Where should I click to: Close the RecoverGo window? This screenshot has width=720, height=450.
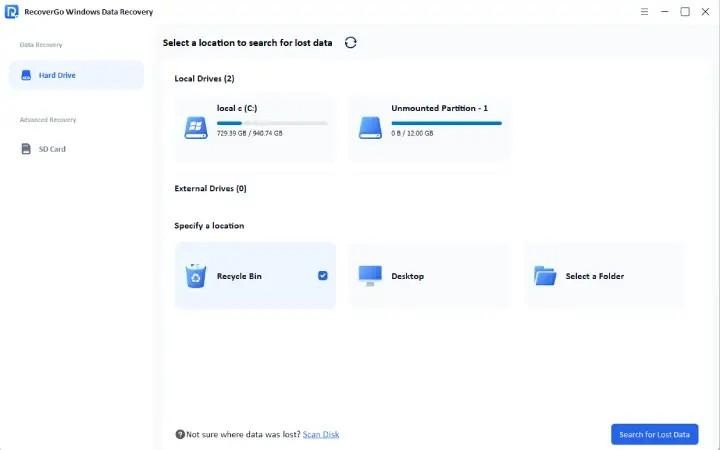click(x=705, y=11)
